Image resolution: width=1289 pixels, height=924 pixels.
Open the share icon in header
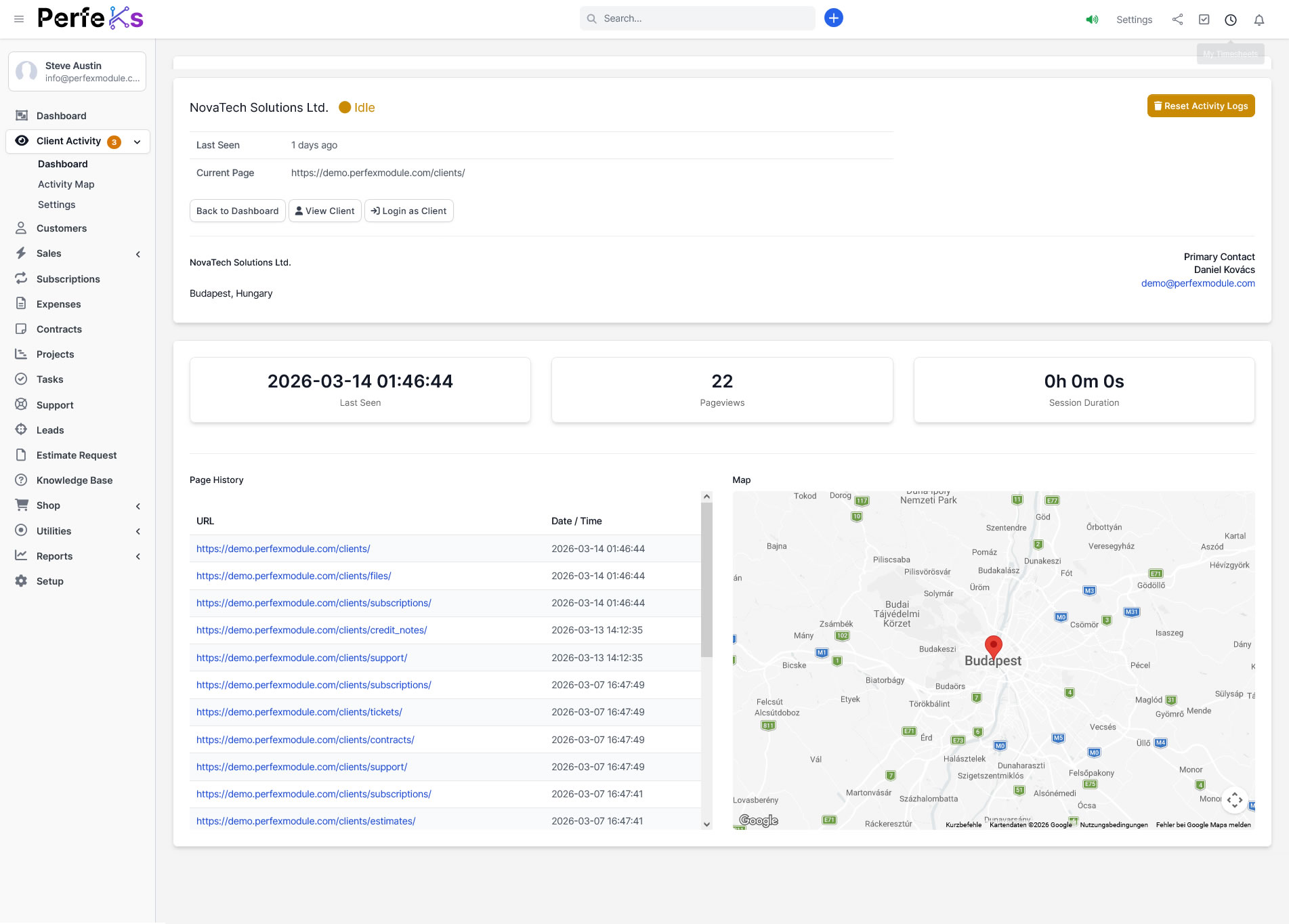pyautogui.click(x=1177, y=20)
